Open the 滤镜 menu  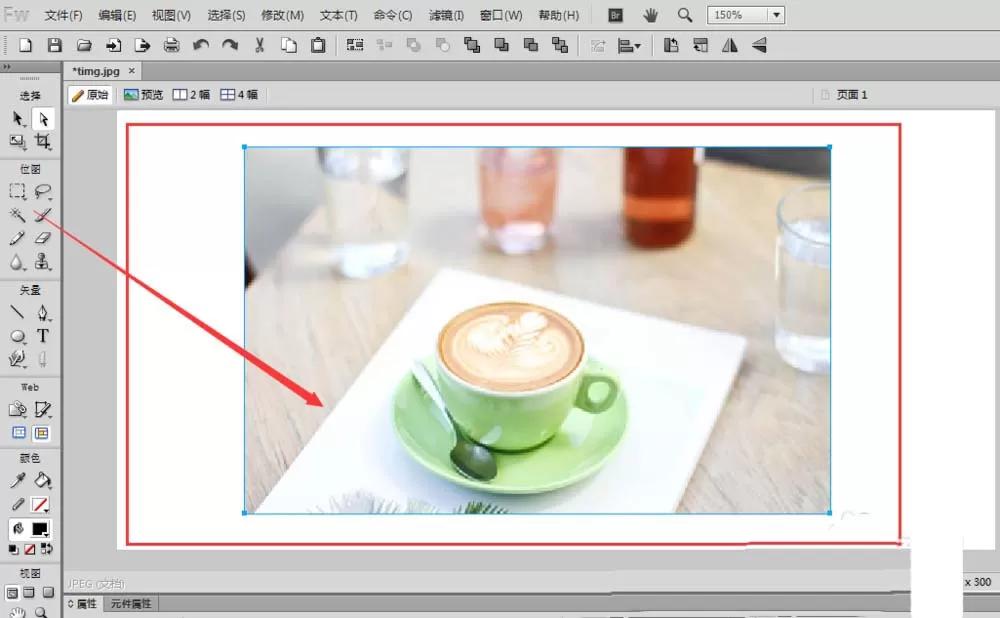click(x=446, y=15)
